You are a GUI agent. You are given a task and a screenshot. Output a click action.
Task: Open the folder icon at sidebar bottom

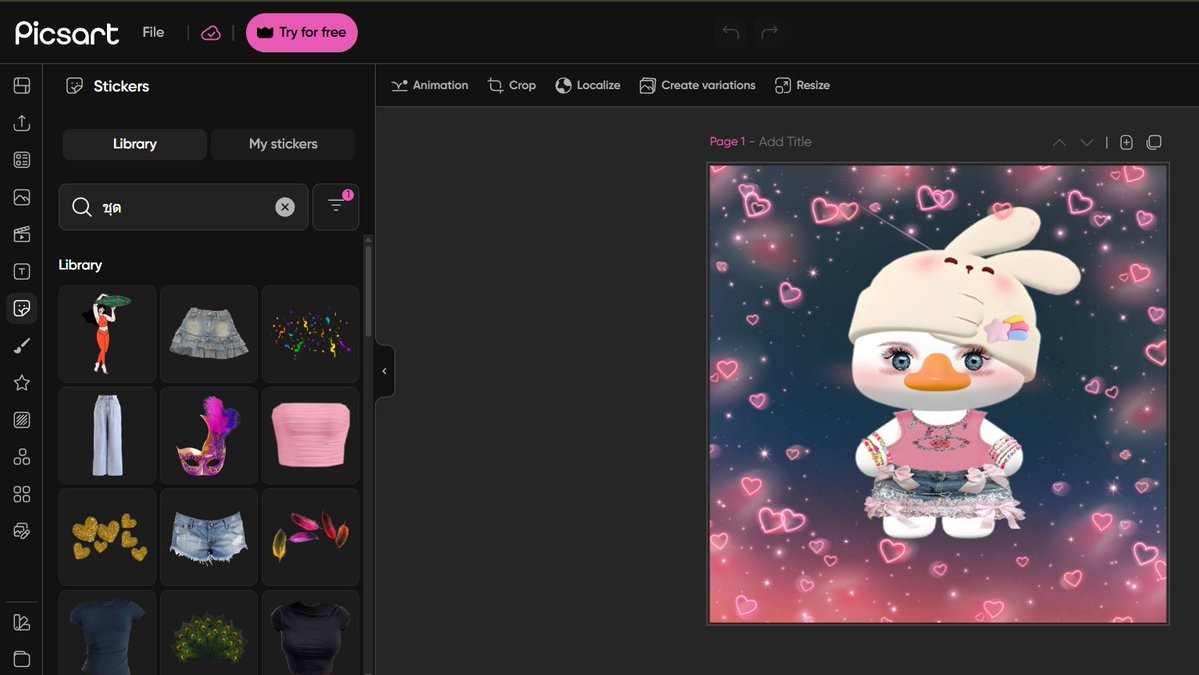click(21, 659)
